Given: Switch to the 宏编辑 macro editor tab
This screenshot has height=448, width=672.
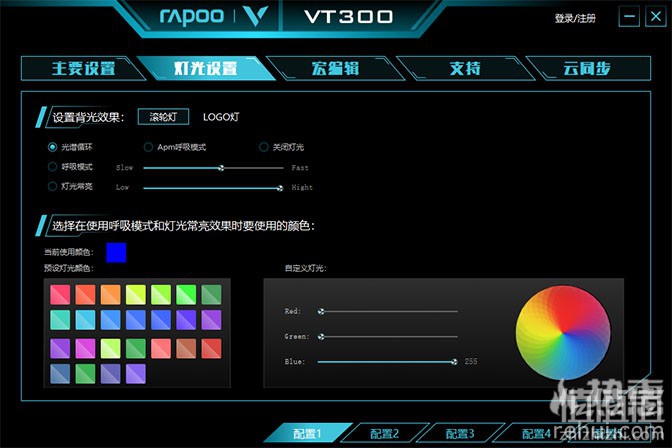Looking at the screenshot, I should point(336,69).
